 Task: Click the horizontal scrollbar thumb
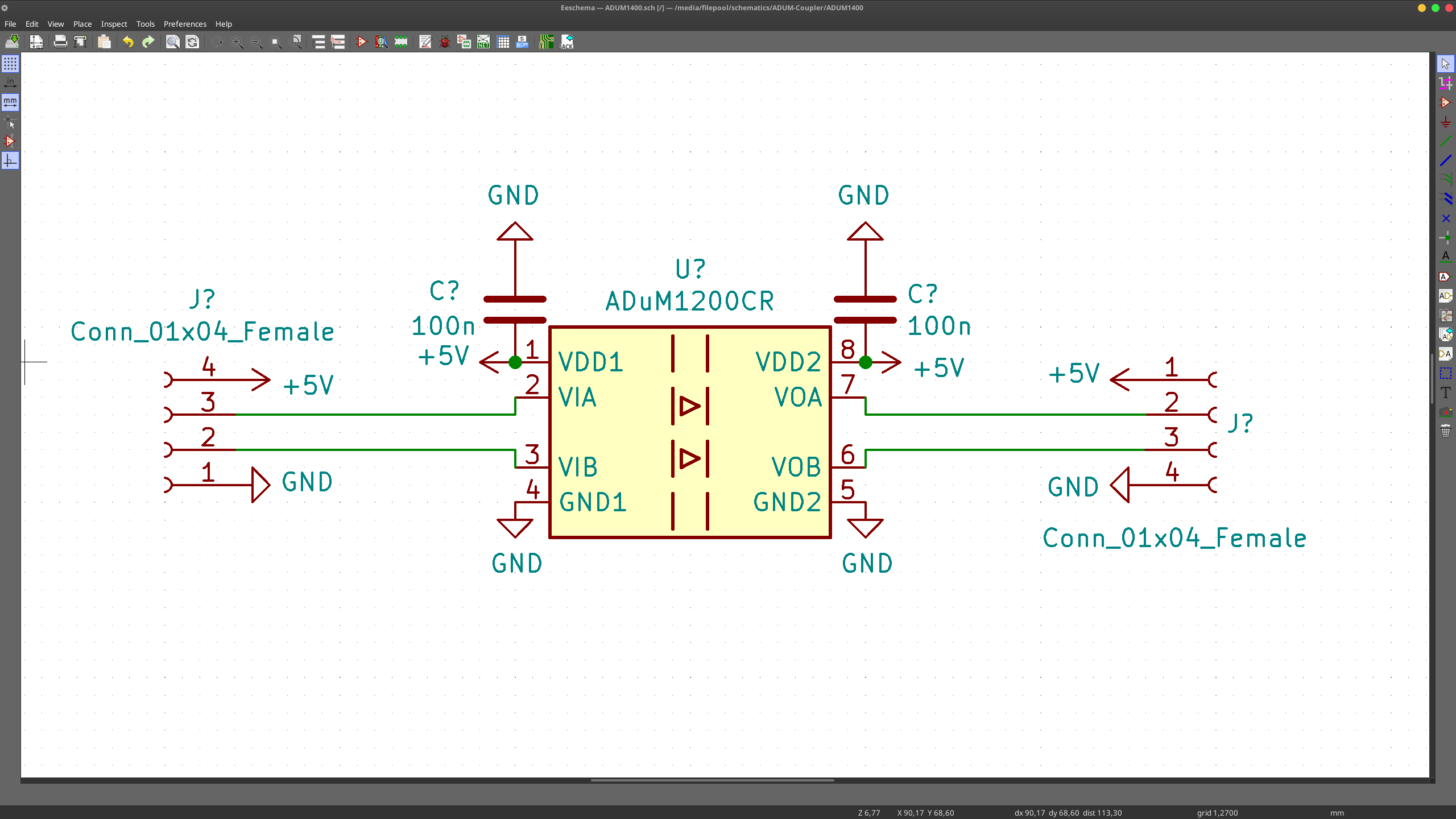[x=712, y=780]
